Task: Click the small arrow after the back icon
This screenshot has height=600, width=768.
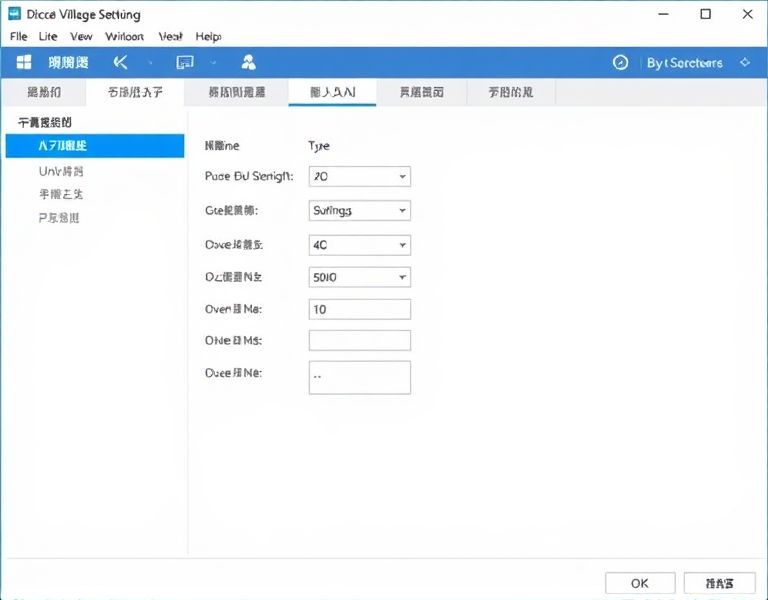Action: tap(150, 63)
